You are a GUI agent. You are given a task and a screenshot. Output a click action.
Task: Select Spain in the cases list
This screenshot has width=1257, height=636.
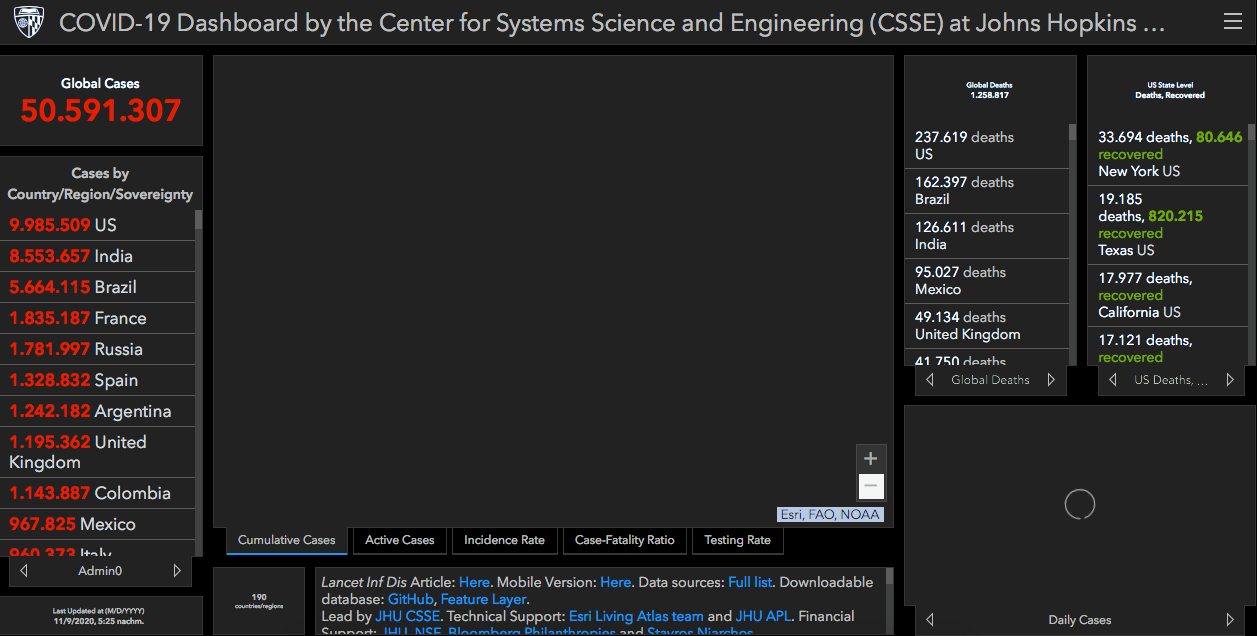[97, 380]
